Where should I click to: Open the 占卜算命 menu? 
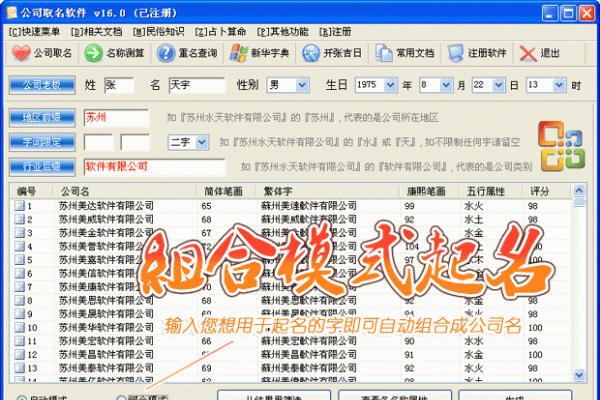coord(220,31)
